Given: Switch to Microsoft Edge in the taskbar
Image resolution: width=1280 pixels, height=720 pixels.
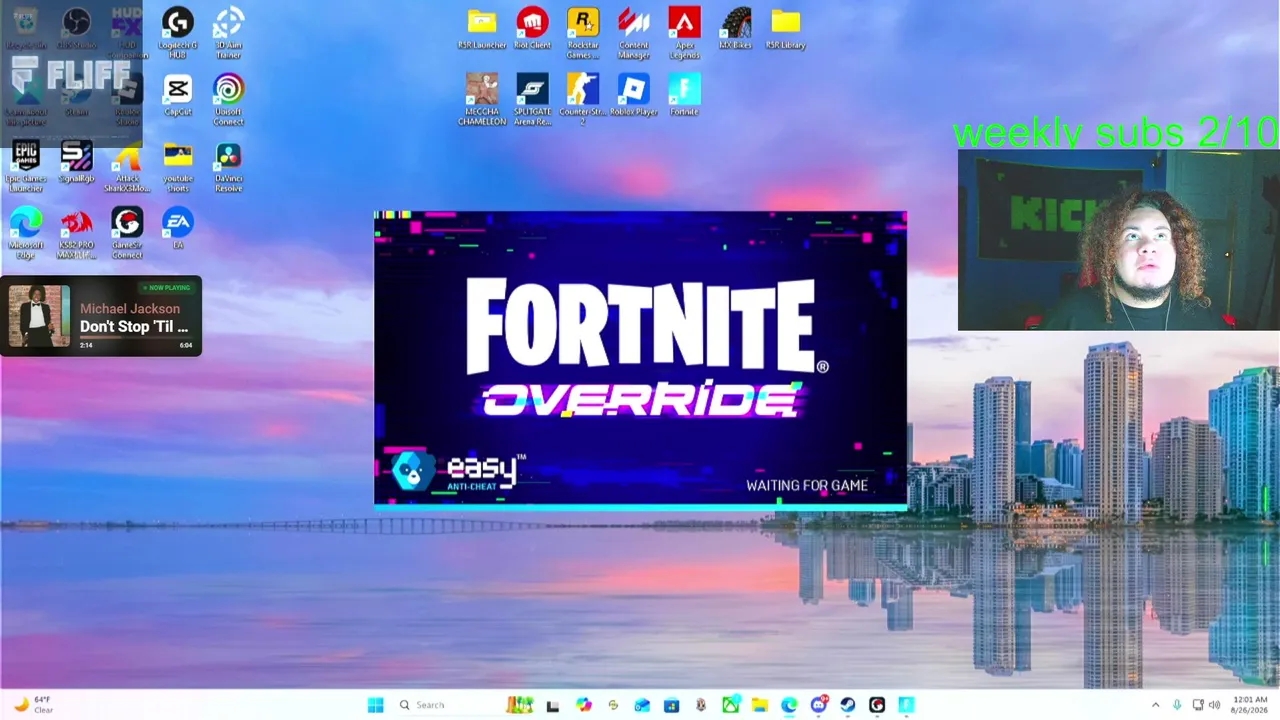Looking at the screenshot, I should coord(789,705).
